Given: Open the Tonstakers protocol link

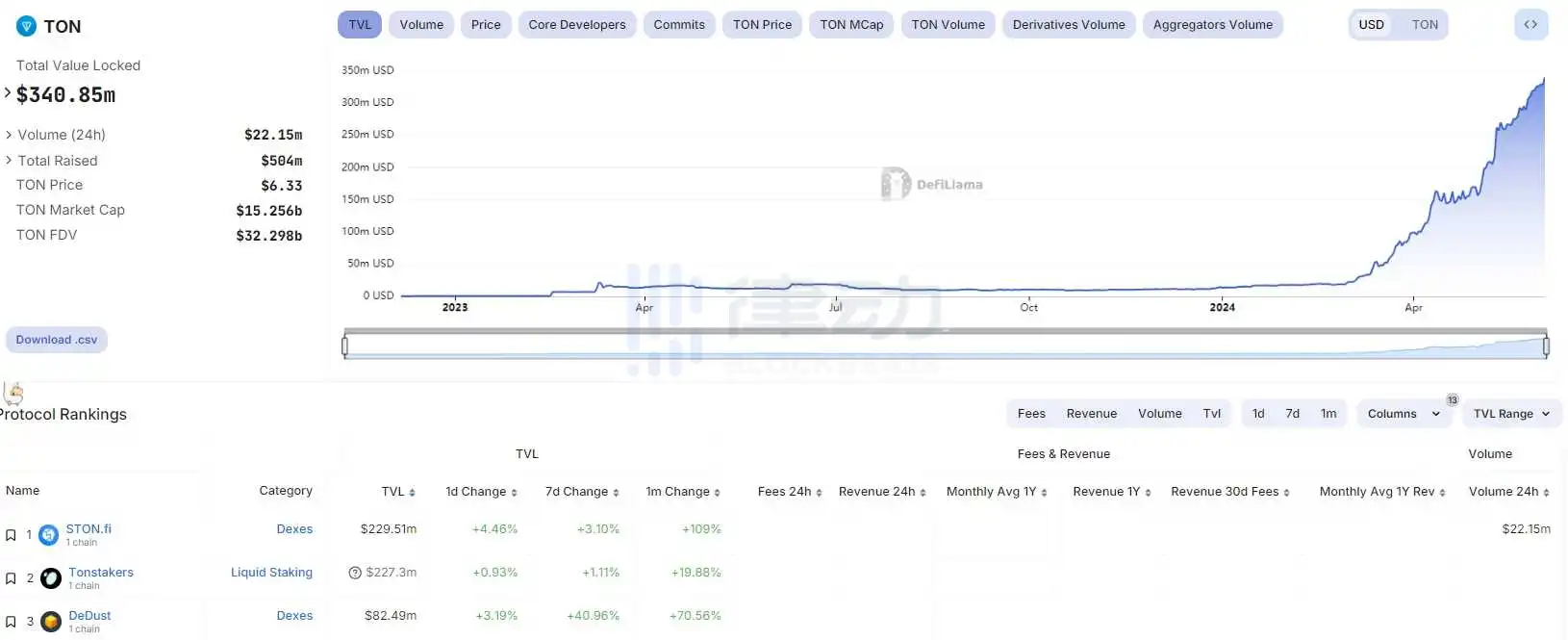Looking at the screenshot, I should click(x=101, y=573).
